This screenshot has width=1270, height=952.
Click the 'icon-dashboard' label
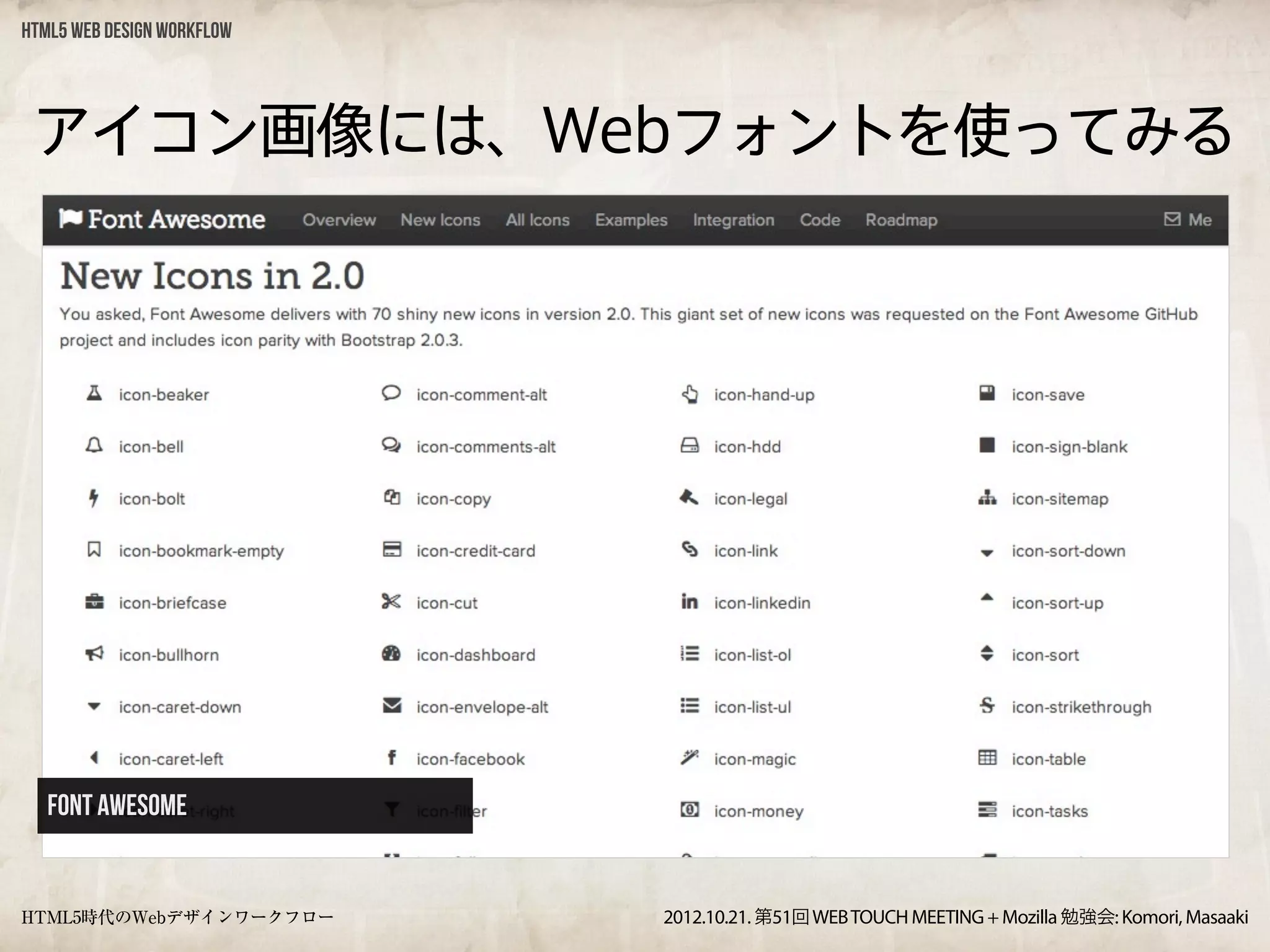(x=476, y=655)
